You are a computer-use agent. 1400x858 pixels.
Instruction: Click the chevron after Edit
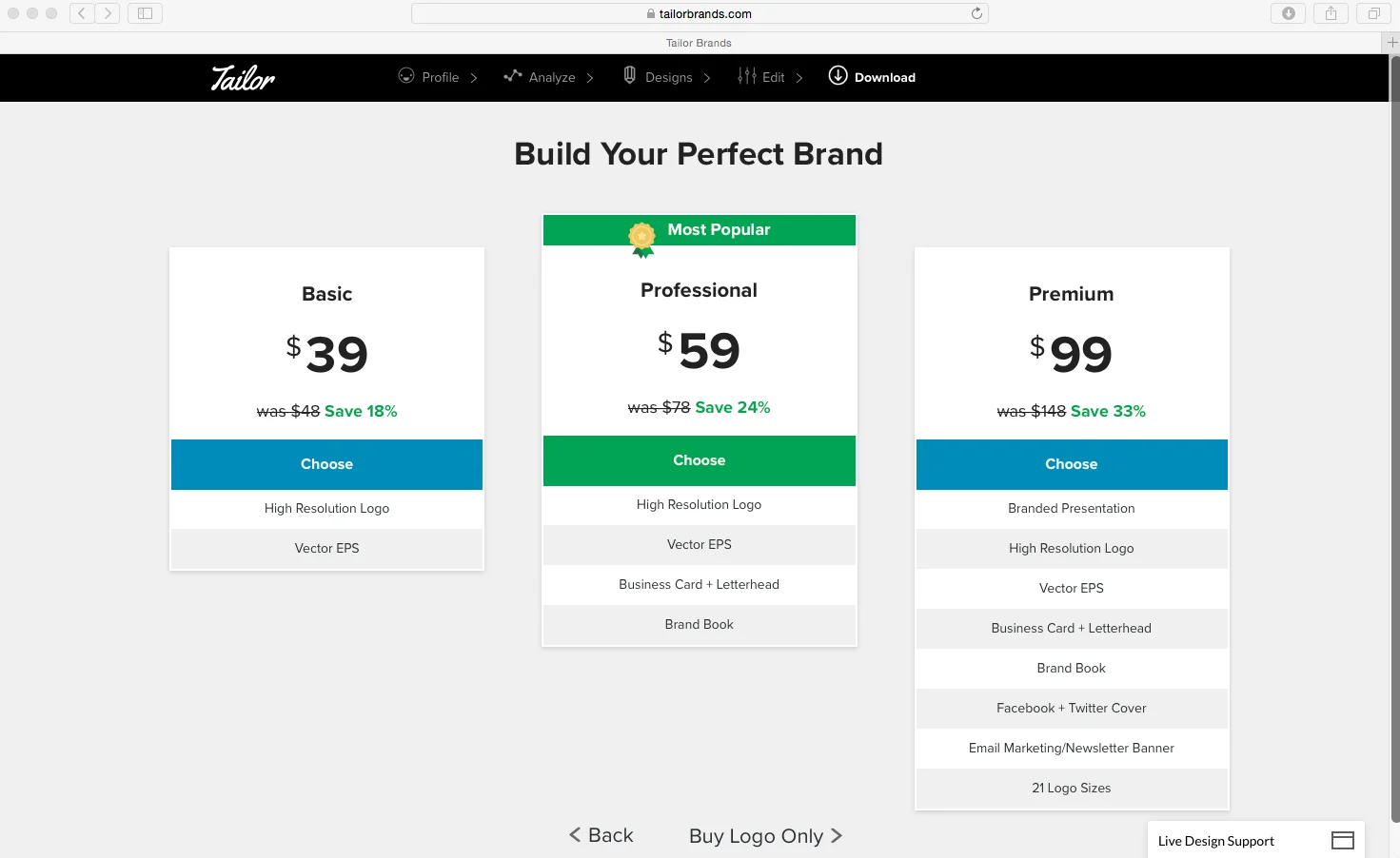tap(799, 78)
